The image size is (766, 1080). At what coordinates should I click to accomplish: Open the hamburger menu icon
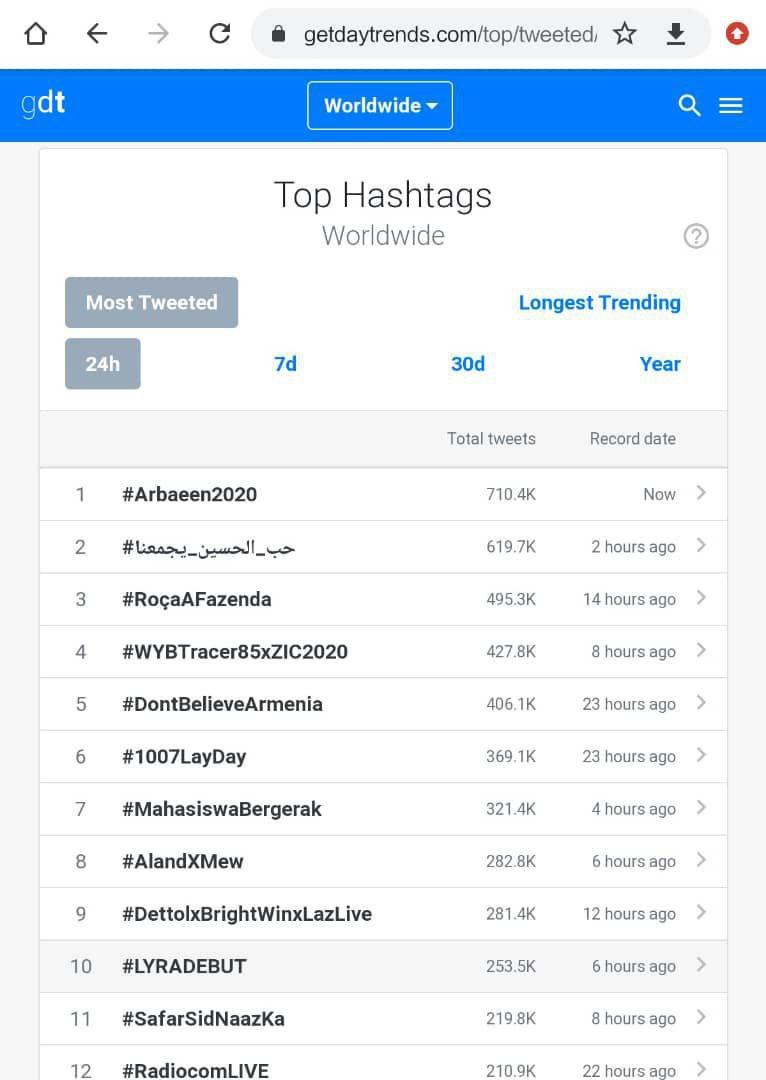(731, 105)
